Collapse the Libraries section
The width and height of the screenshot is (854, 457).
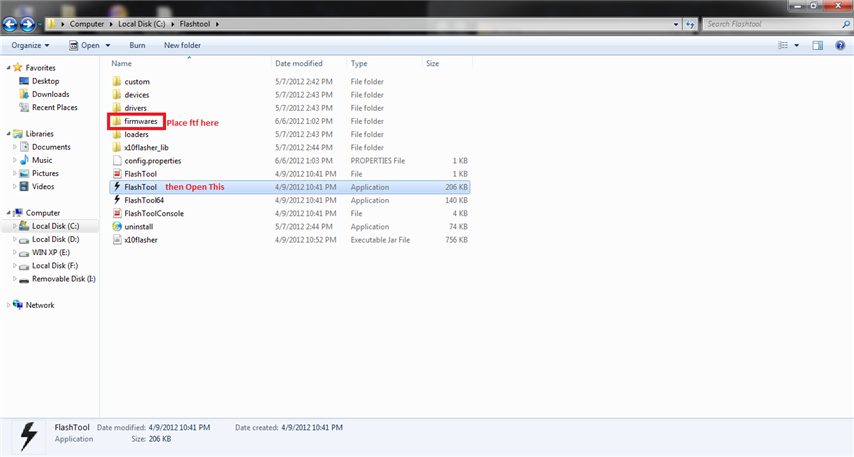[8, 133]
